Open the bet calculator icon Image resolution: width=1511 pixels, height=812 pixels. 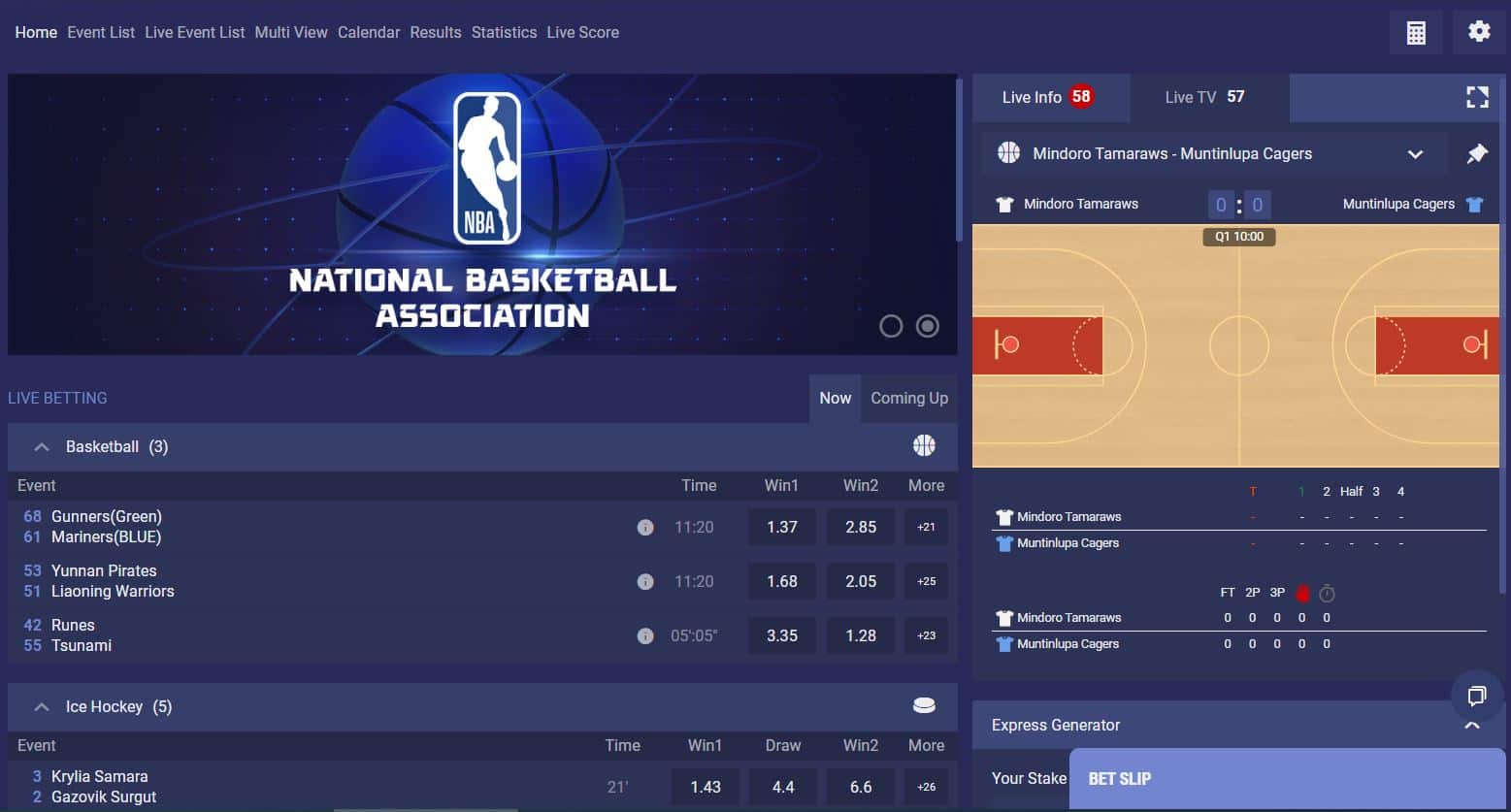pos(1416,32)
